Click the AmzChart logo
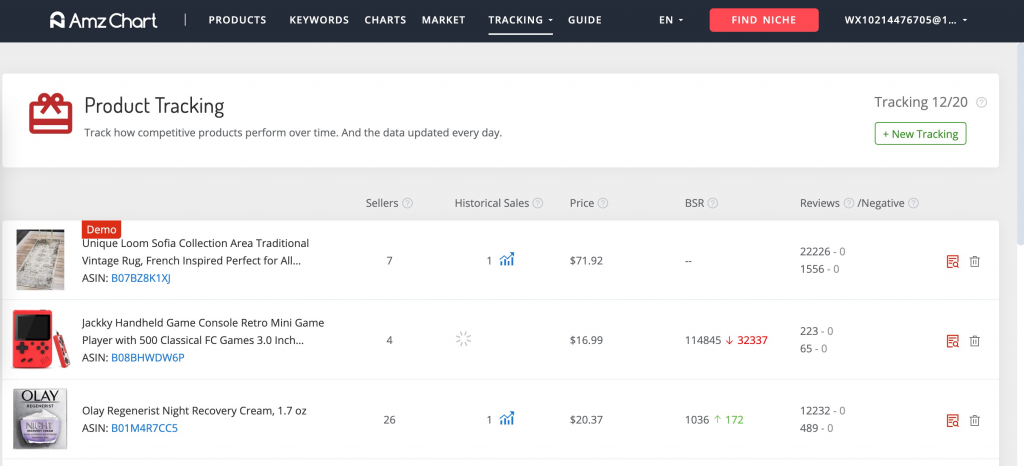This screenshot has height=466, width=1024. [x=103, y=20]
